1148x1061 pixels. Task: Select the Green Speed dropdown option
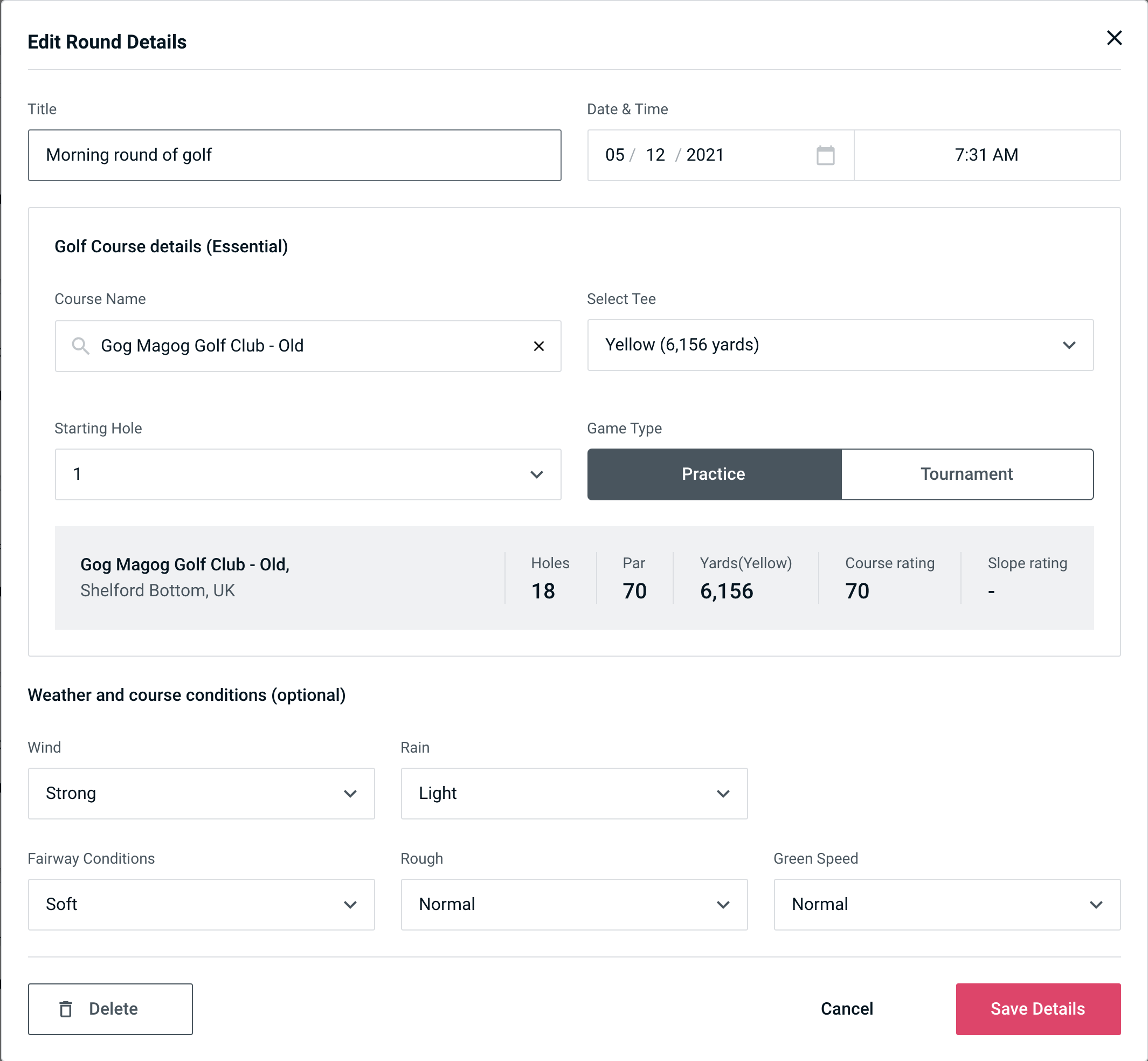pyautogui.click(x=946, y=903)
